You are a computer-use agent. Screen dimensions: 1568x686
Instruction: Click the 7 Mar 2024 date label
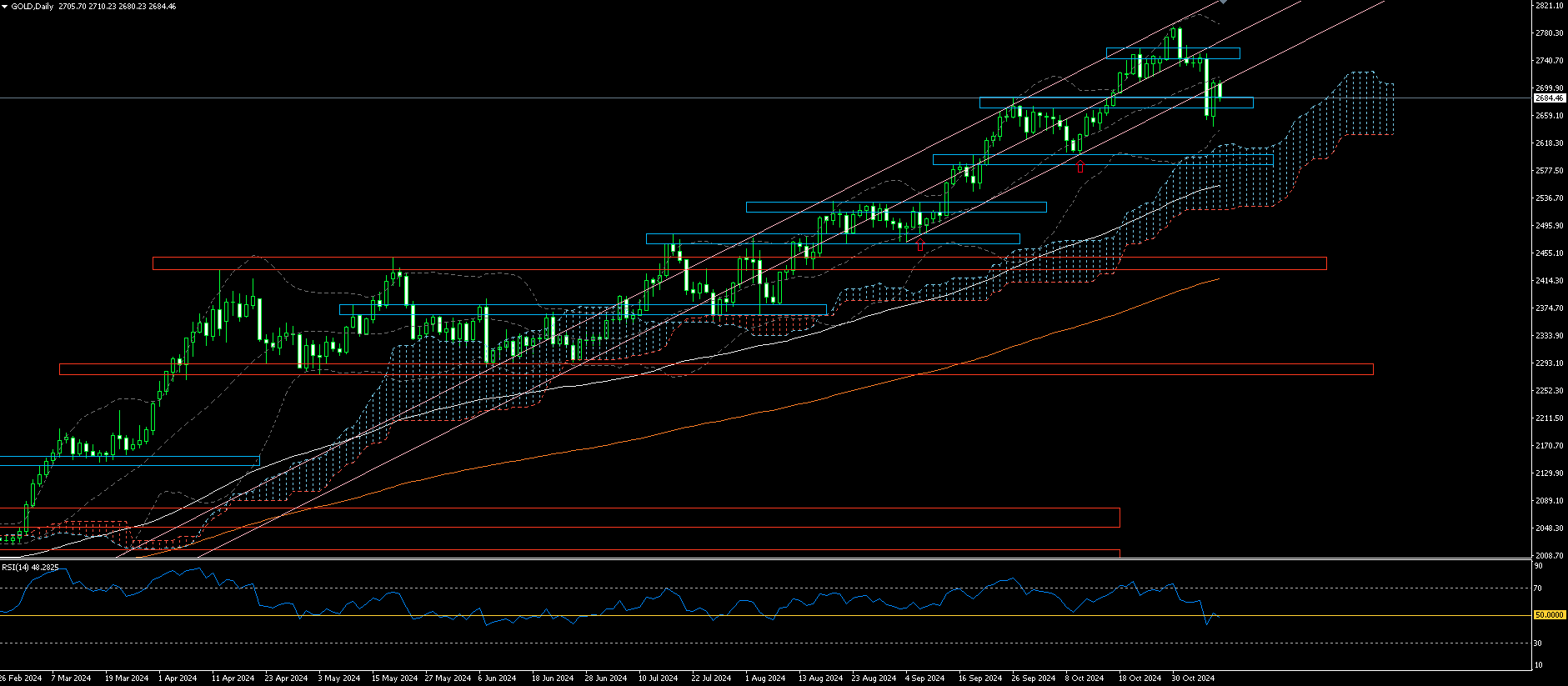71,678
